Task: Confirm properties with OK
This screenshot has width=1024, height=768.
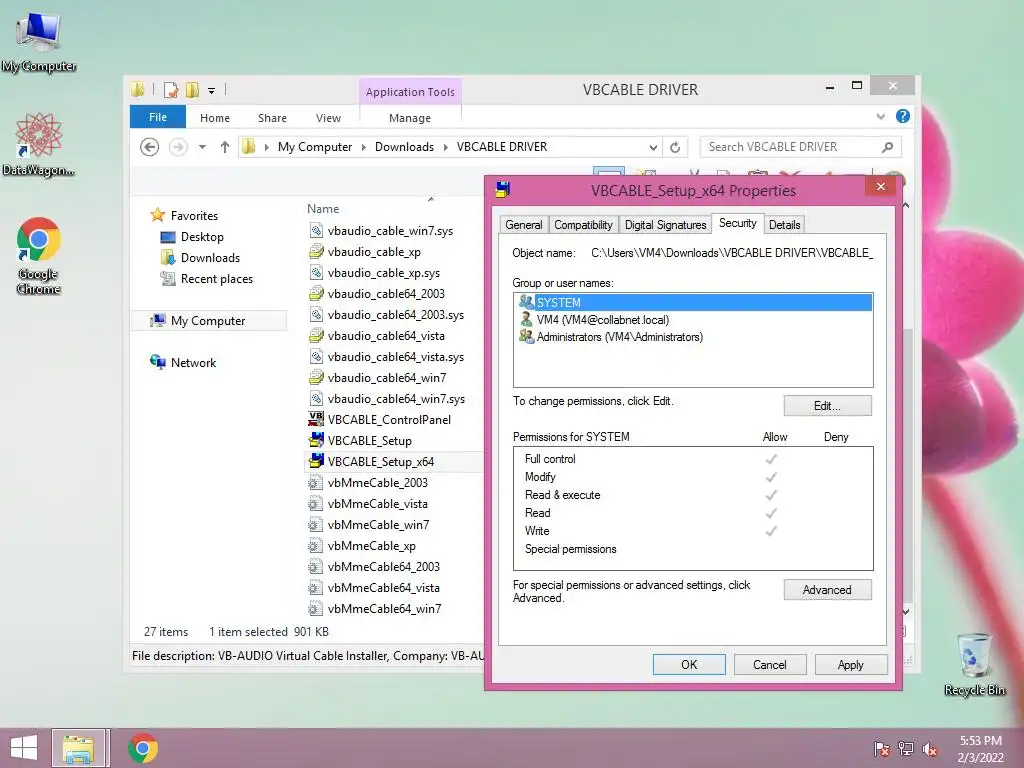Action: pyautogui.click(x=689, y=664)
